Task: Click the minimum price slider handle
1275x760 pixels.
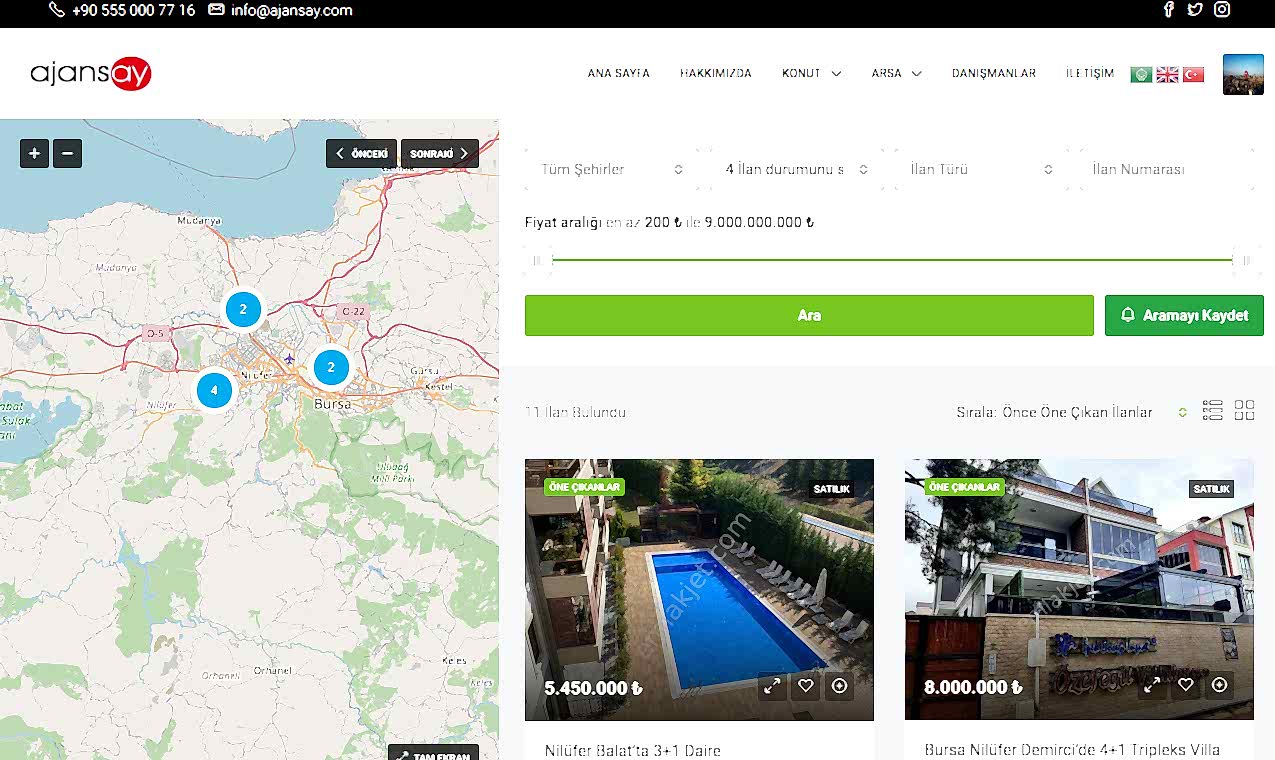Action: click(x=538, y=260)
